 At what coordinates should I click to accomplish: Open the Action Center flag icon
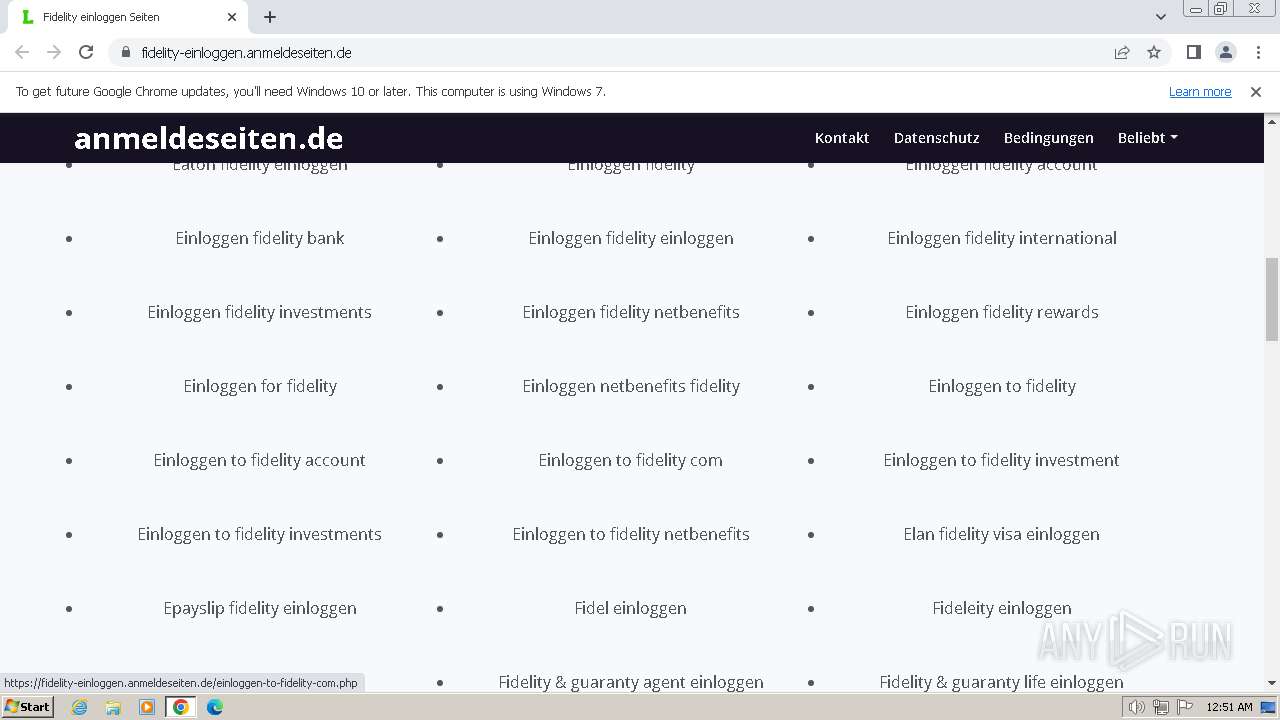(1185, 707)
